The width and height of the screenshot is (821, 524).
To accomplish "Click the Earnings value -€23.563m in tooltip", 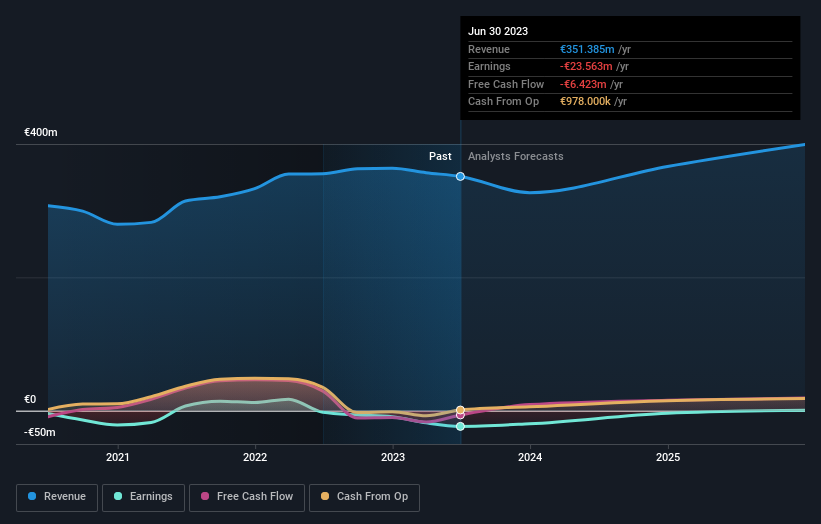I will tap(586, 66).
